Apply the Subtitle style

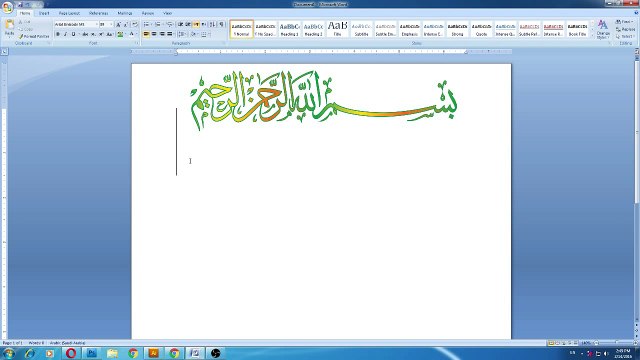click(362, 29)
